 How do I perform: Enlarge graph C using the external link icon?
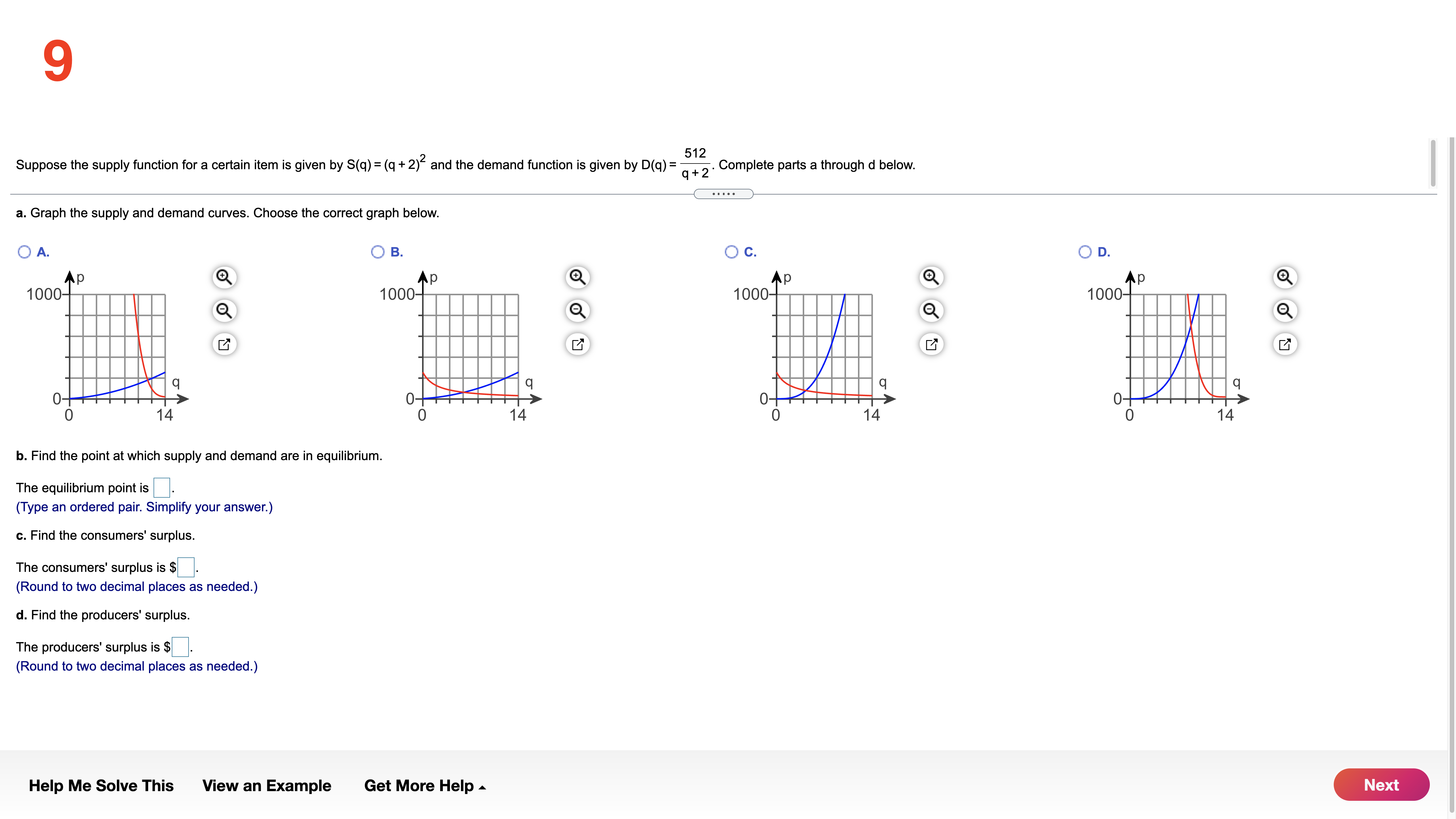(x=930, y=344)
